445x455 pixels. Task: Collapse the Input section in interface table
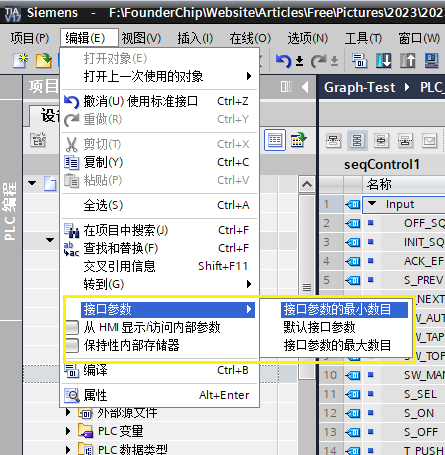click(372, 203)
